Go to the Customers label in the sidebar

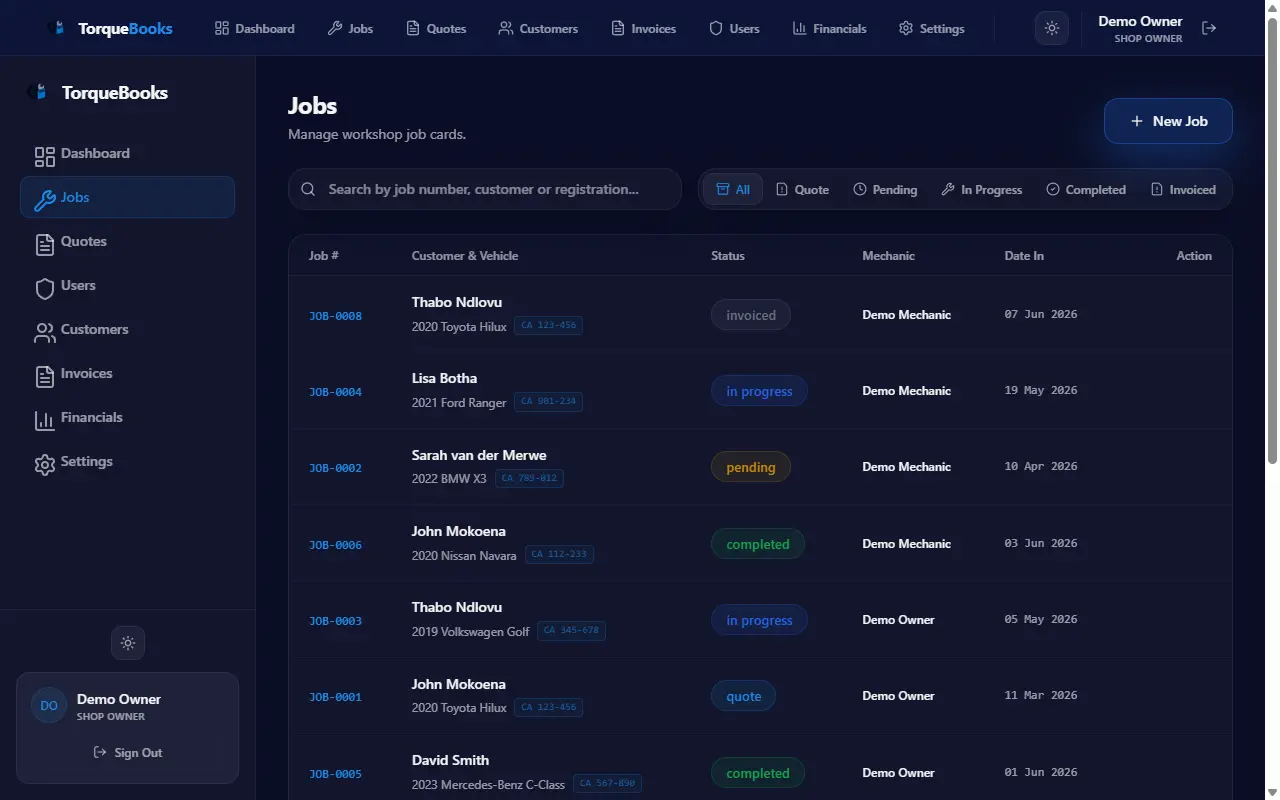point(95,329)
